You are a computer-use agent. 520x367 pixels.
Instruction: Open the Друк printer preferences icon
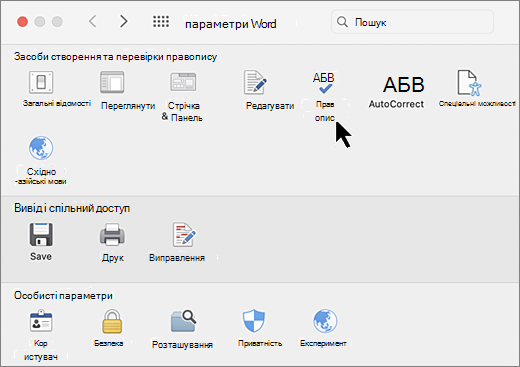click(x=112, y=235)
